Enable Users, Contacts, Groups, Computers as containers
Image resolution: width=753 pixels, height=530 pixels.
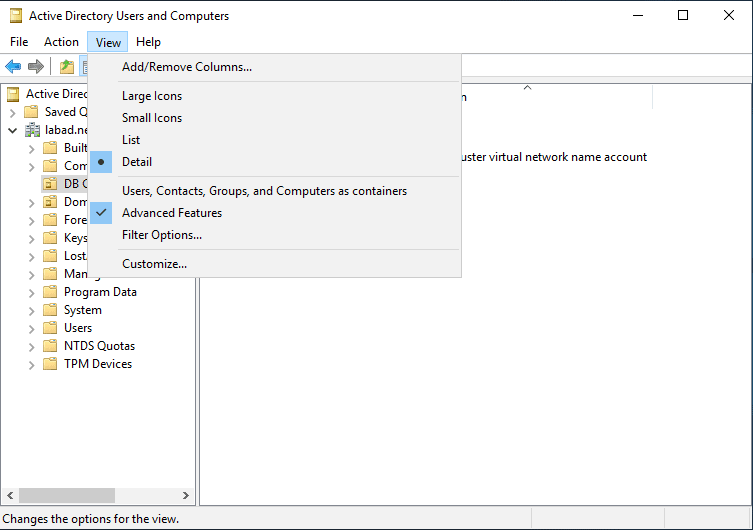[264, 191]
